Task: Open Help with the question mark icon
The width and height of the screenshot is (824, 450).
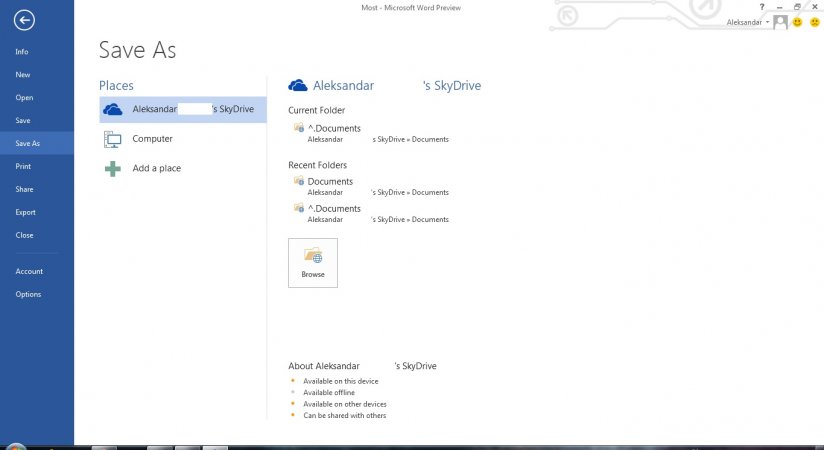Action: [761, 7]
